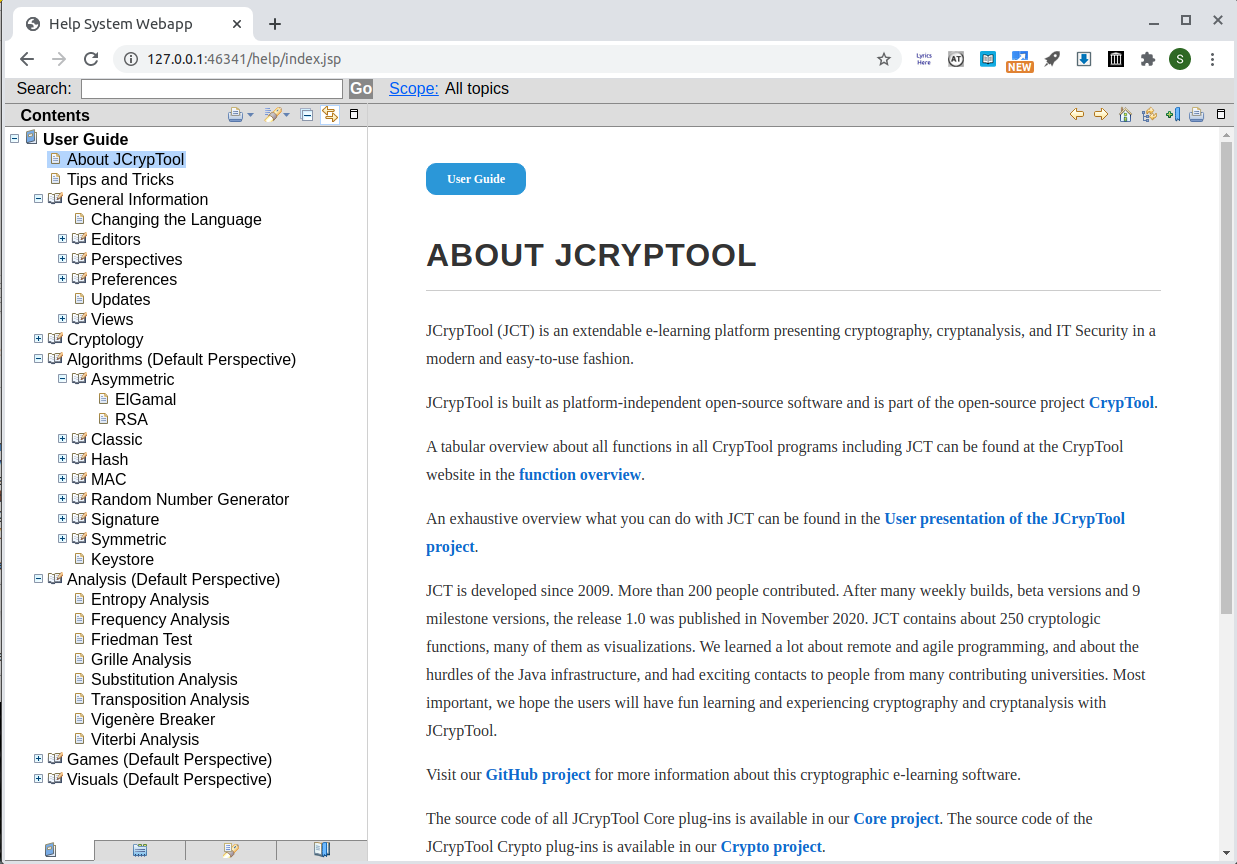Open the Core project link
This screenshot has width=1237, height=864.
click(896, 819)
